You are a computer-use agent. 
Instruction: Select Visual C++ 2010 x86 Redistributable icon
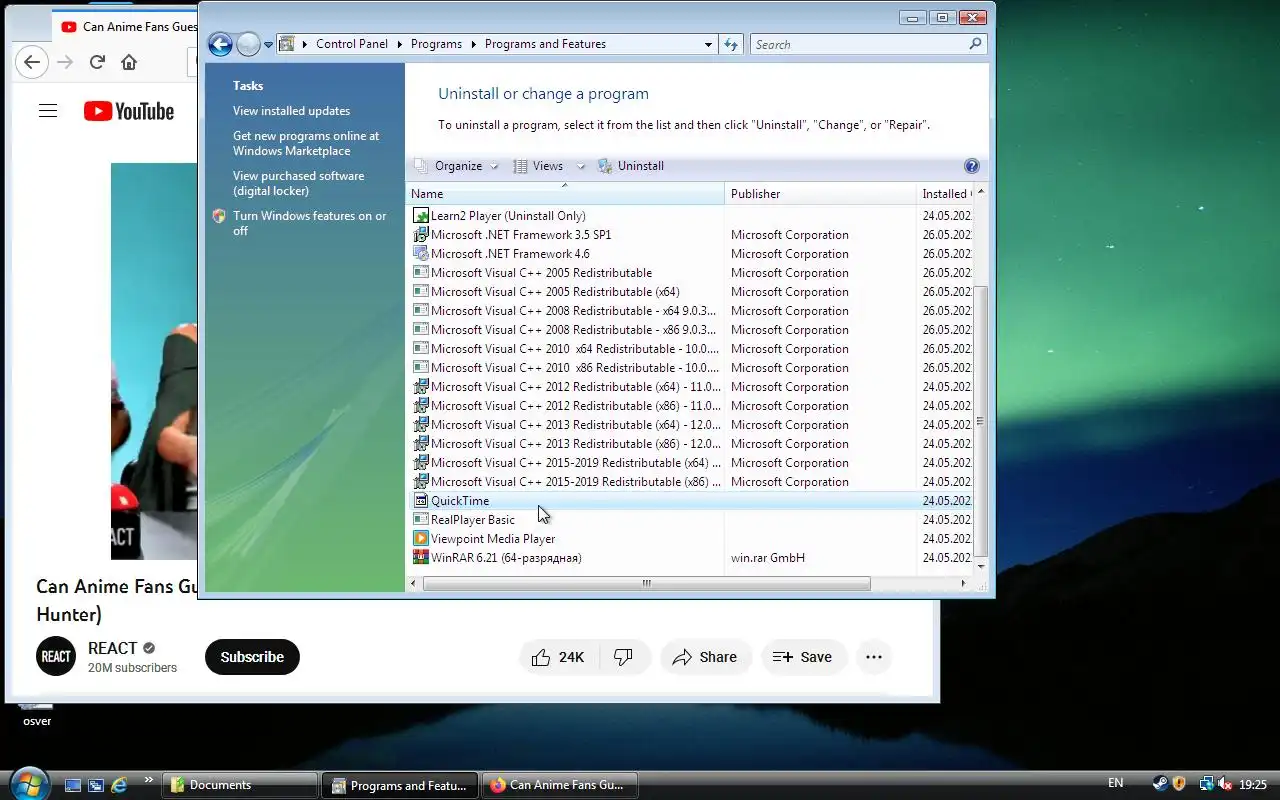421,368
